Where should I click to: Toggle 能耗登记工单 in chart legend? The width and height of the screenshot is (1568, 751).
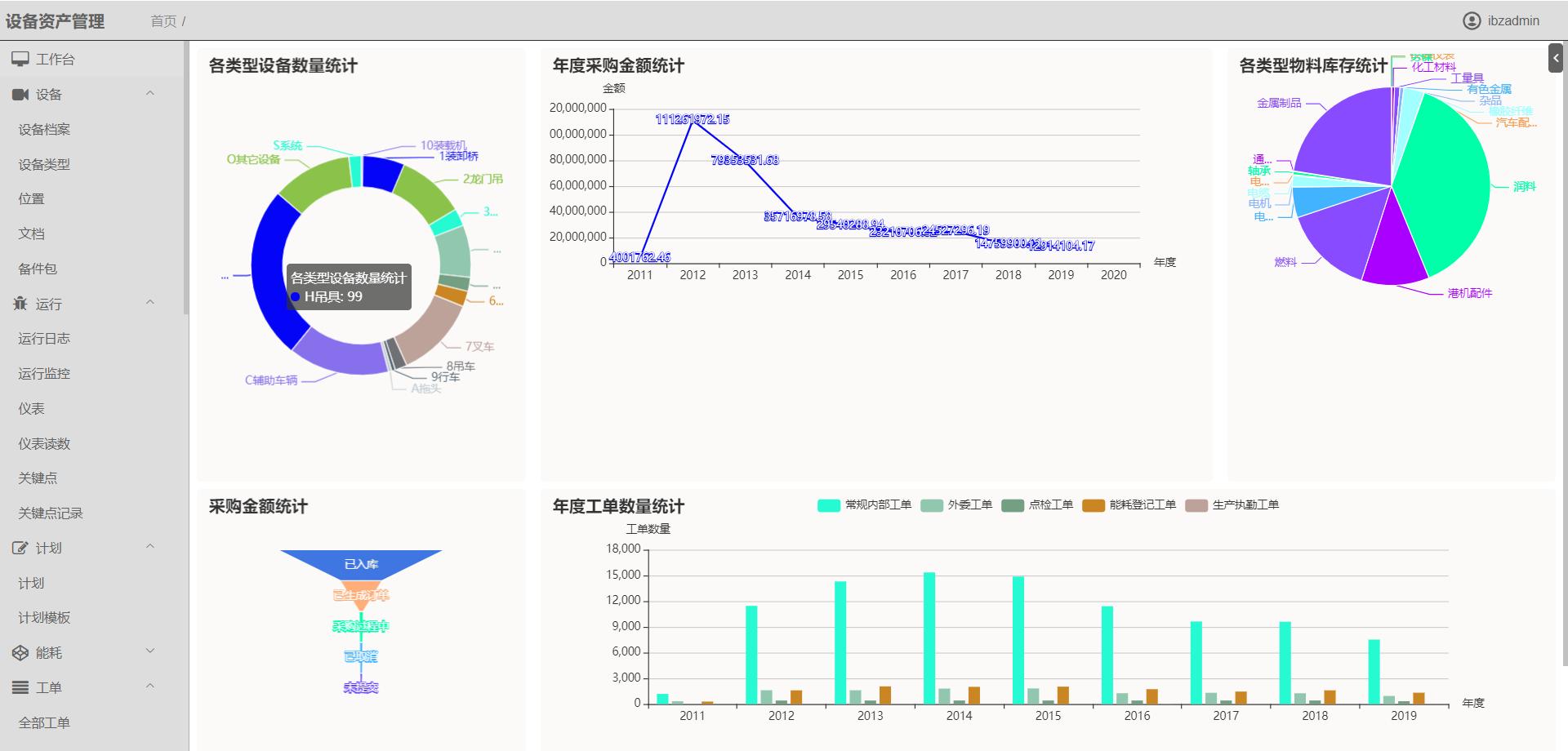(1145, 505)
